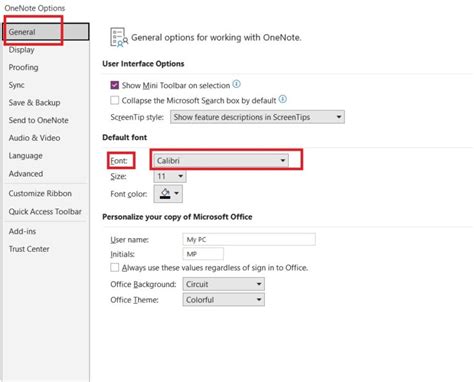Viewport: 474px width, 382px height.
Task: Select Quick Access Toolbar category
Action: (45, 211)
